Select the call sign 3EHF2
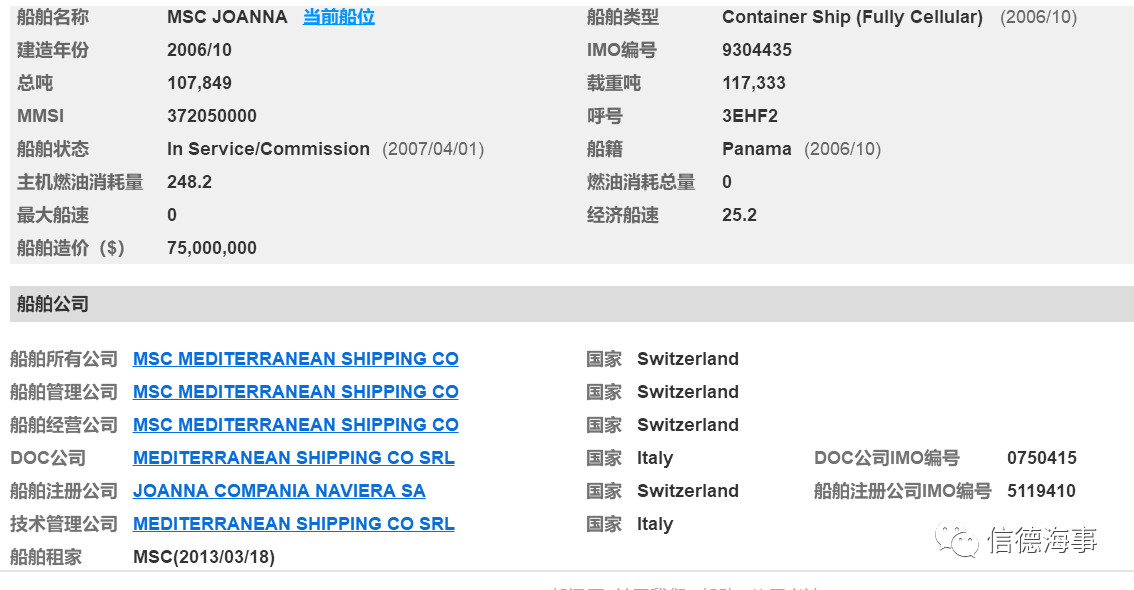 750,116
